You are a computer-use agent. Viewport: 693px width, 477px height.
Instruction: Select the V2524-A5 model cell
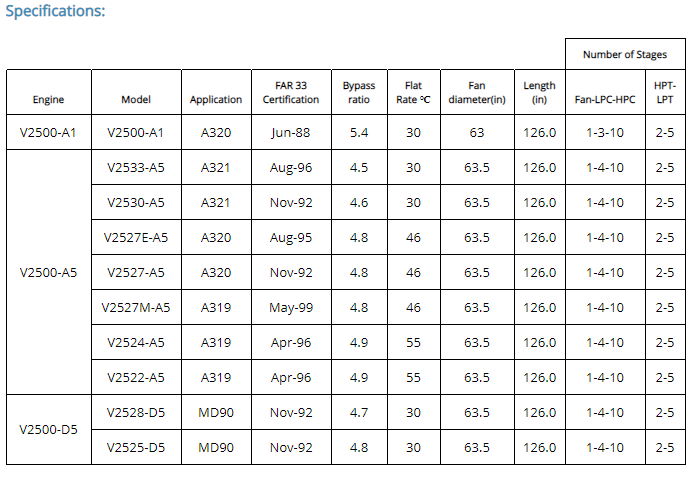click(136, 343)
